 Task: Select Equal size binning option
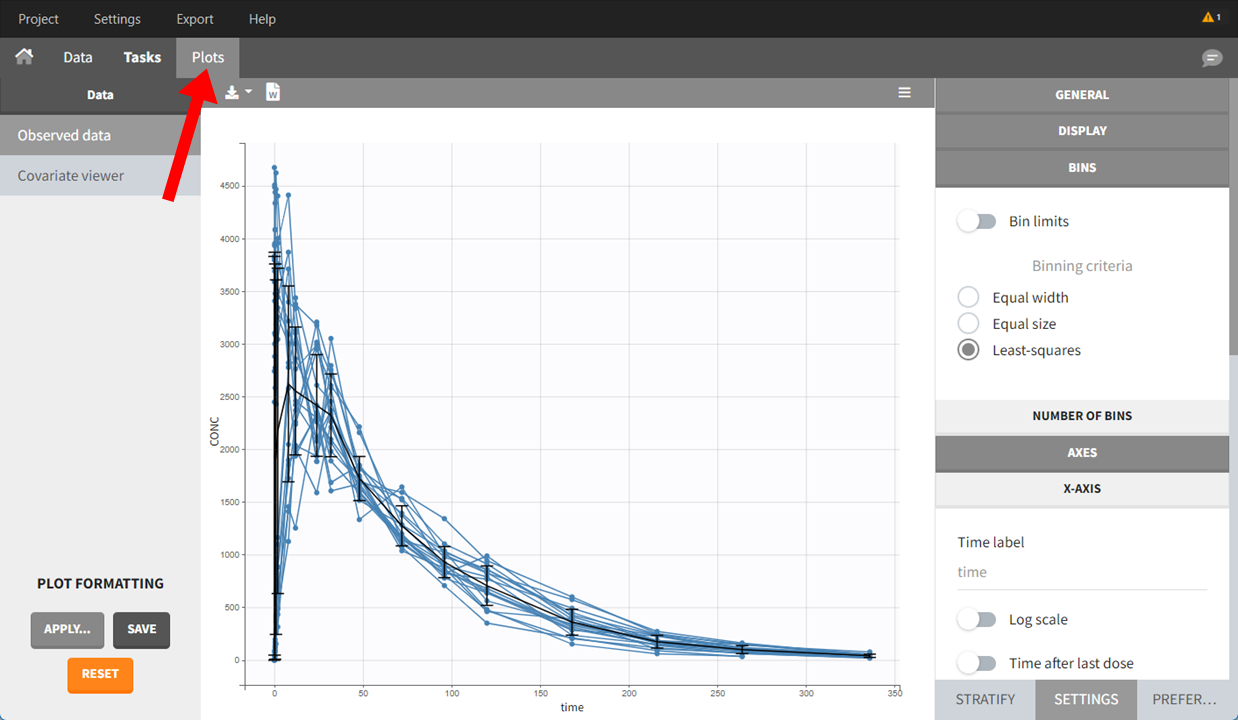[x=968, y=324]
